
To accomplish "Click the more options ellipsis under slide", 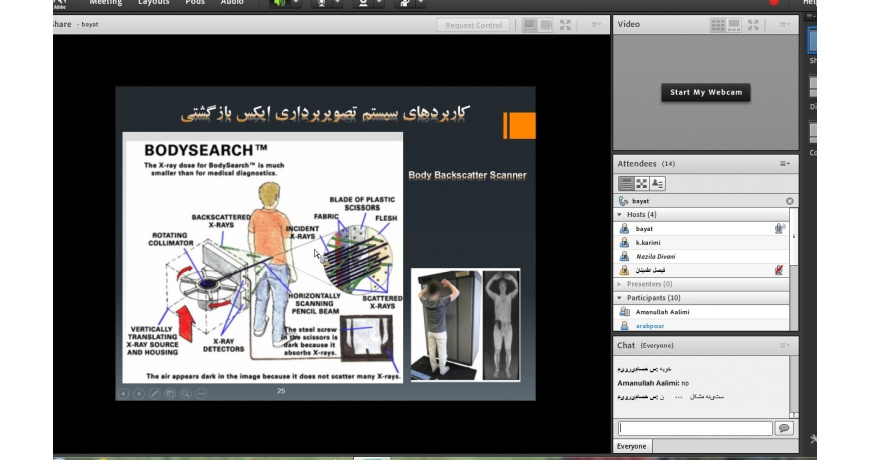I will 201,393.
